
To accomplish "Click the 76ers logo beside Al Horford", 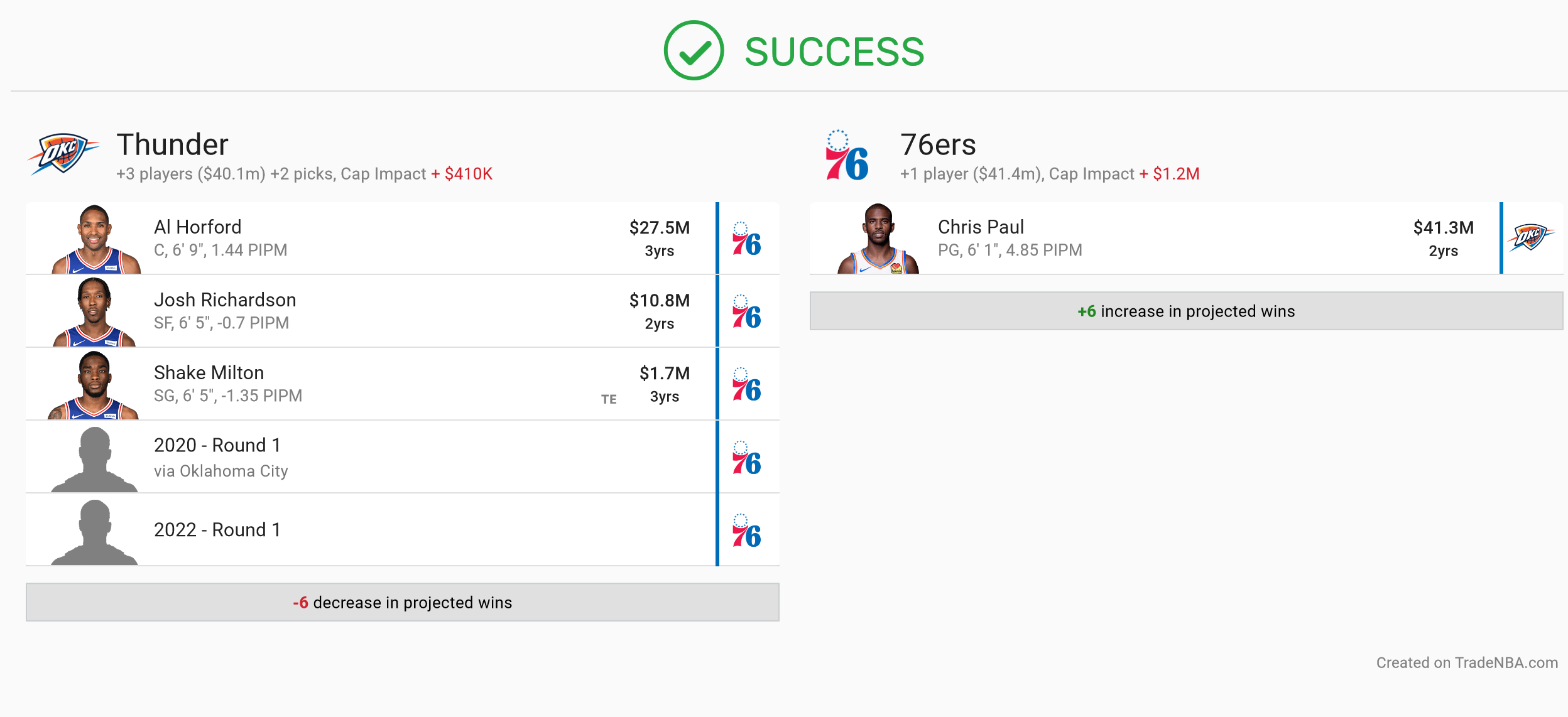I will click(746, 239).
